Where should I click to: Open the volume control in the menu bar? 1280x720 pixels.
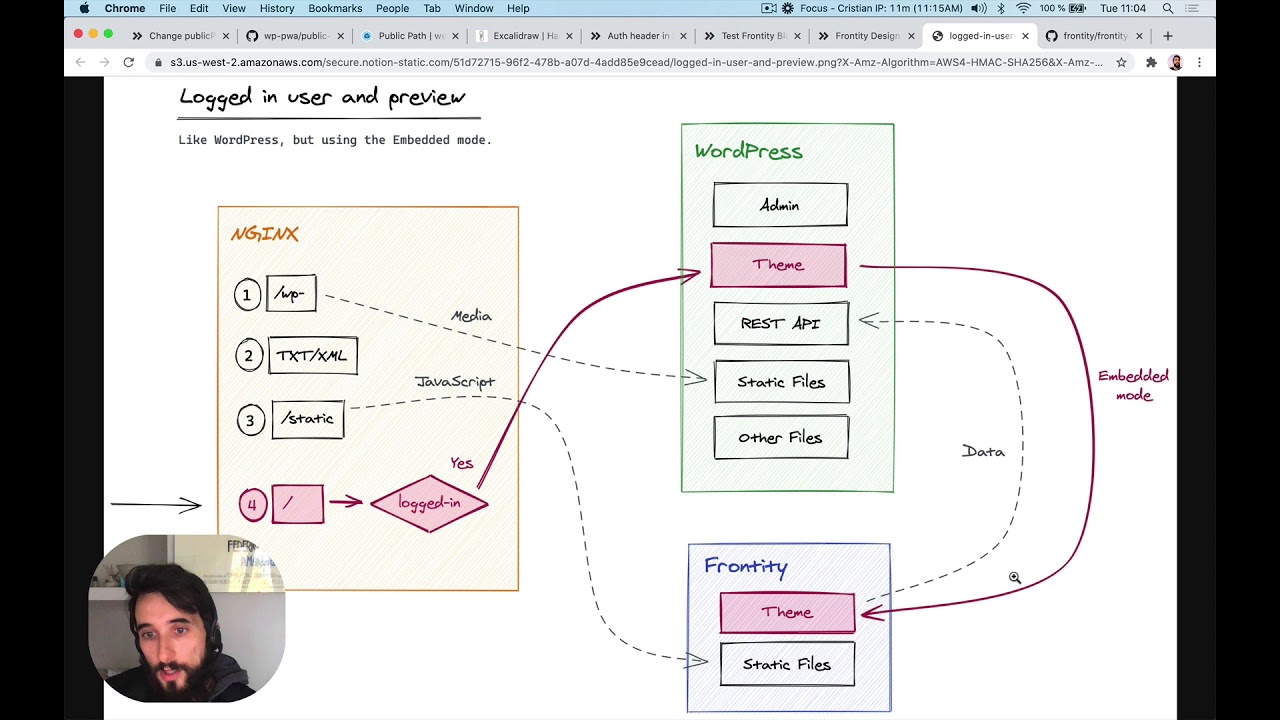click(x=978, y=9)
